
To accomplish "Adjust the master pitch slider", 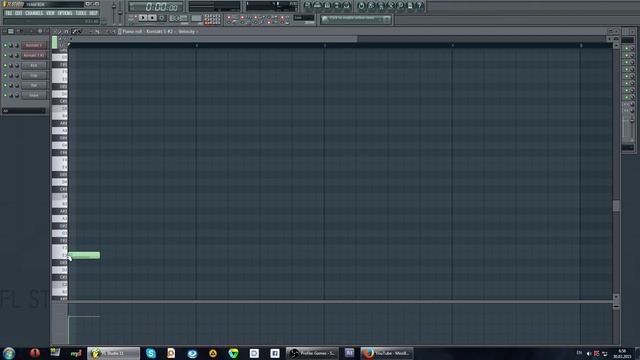I will tap(120, 12).
